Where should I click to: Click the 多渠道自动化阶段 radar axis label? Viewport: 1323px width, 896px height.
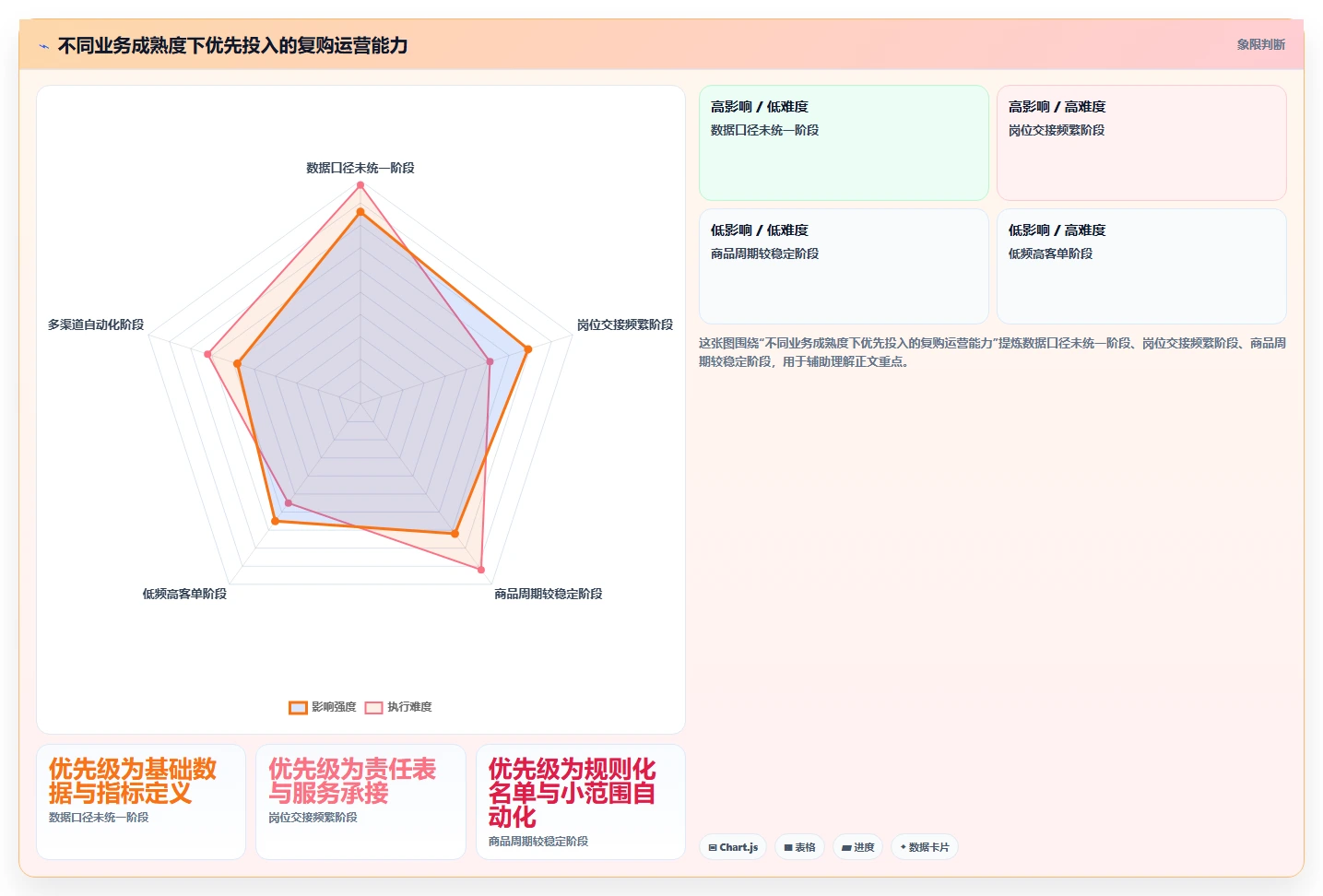tap(96, 324)
